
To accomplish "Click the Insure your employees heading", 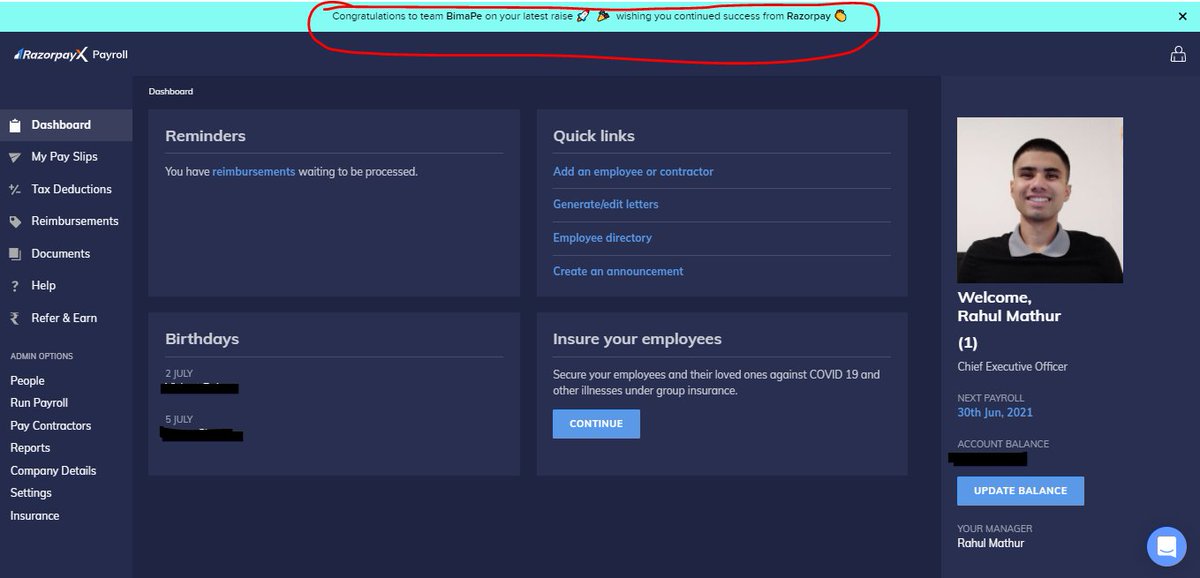I will [637, 339].
